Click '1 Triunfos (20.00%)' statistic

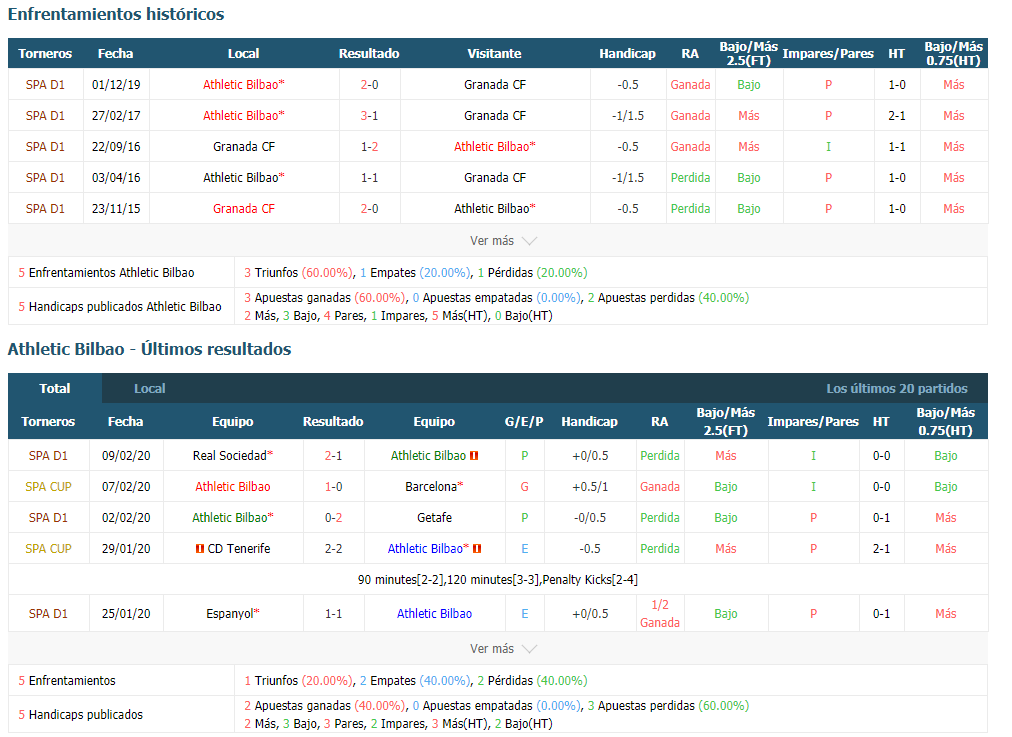pos(299,680)
